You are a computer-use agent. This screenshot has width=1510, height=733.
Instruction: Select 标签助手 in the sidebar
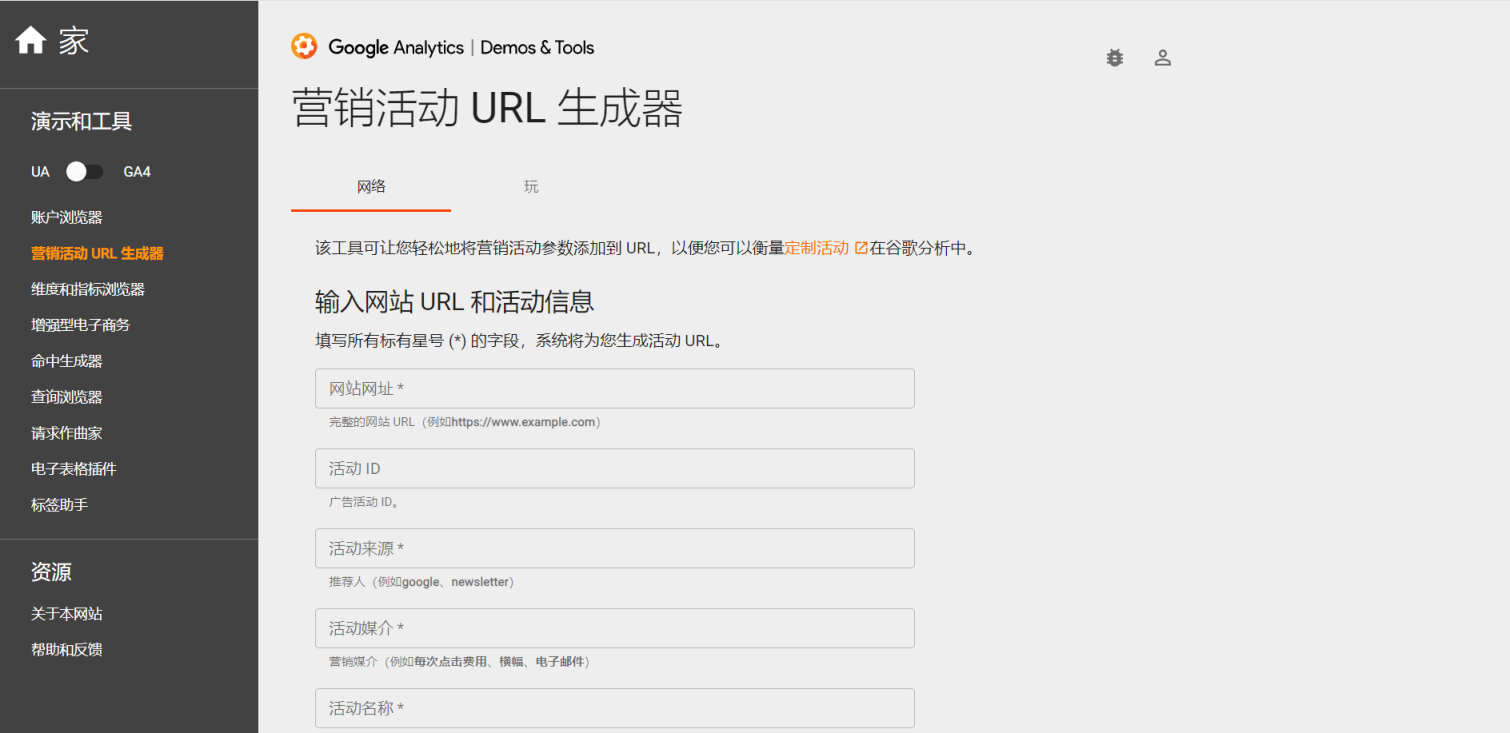[x=56, y=505]
